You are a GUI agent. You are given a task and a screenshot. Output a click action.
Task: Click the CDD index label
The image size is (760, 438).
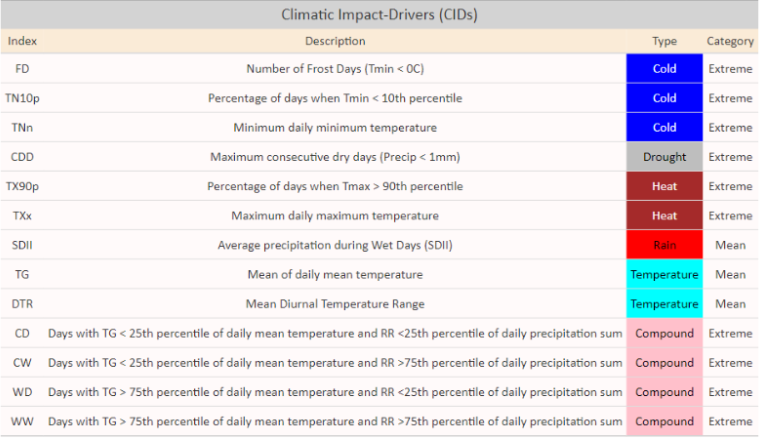click(23, 157)
